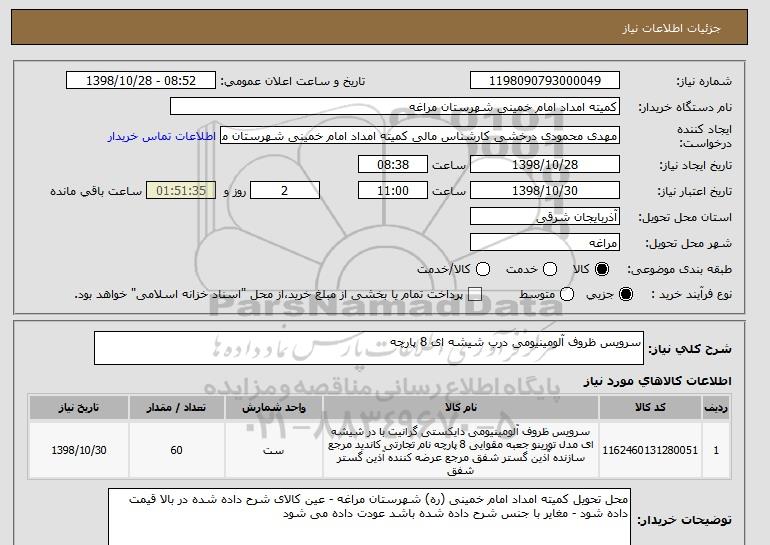Image resolution: width=770 pixels, height=545 pixels.
Task: Click the تاریخ نیاز column header
Action: tap(79, 408)
